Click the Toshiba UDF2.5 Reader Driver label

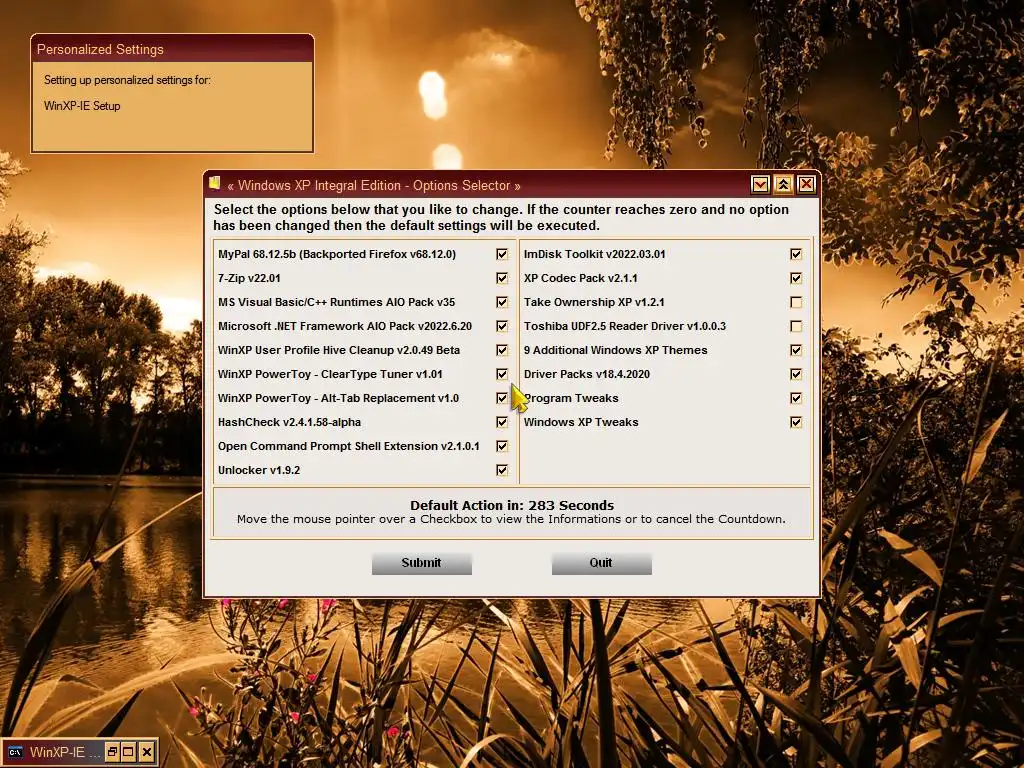tap(624, 326)
